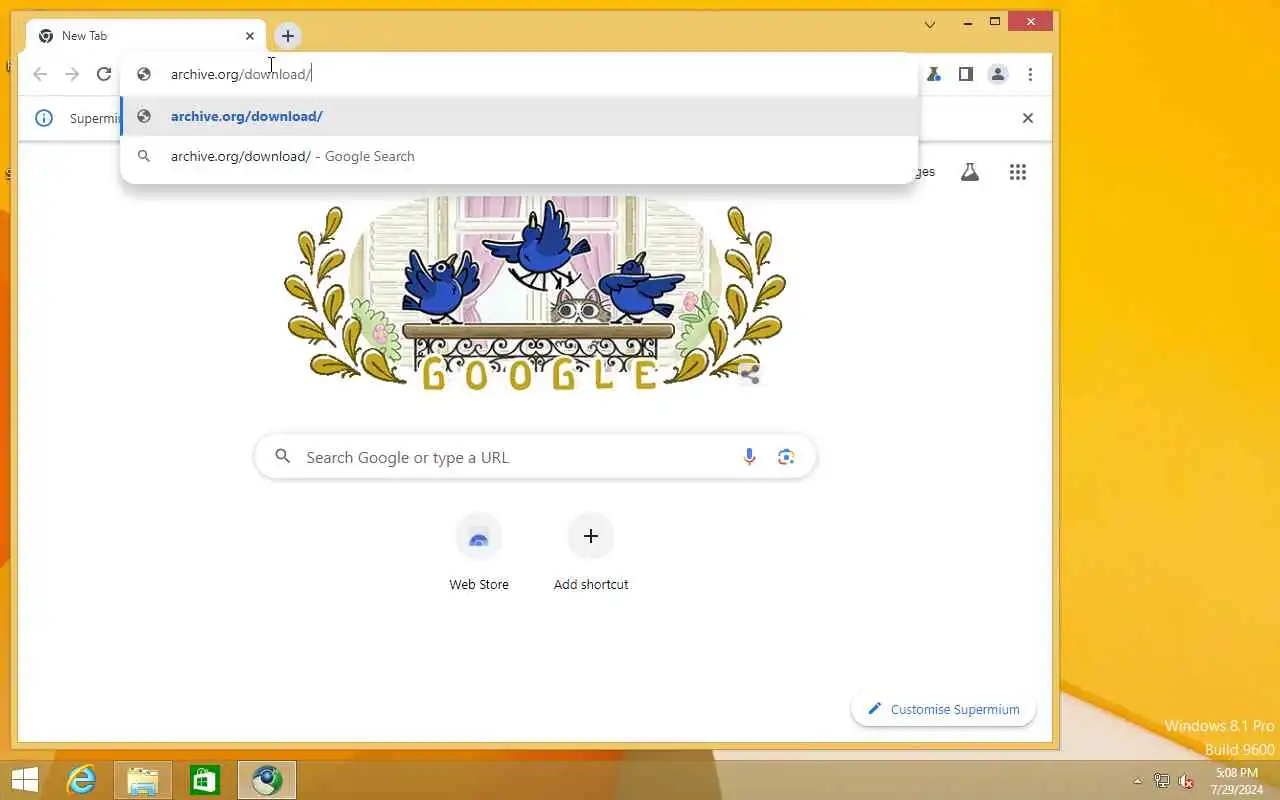Open the experiments flask icon in toolbar
1280x800 pixels.
(x=934, y=74)
